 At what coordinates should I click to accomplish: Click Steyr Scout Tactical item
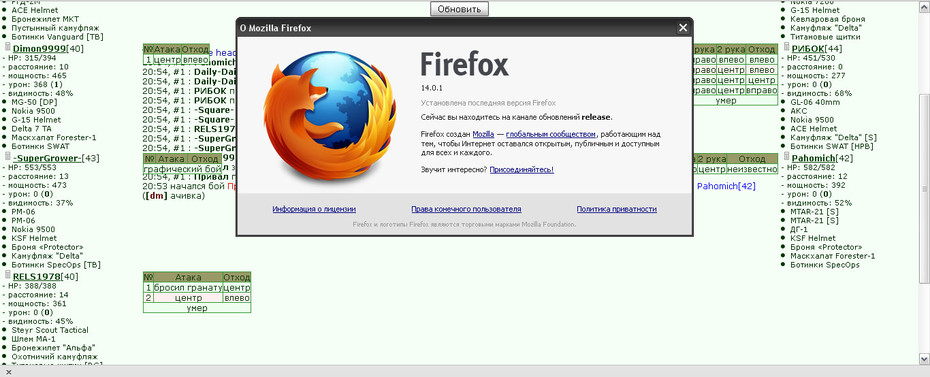(x=50, y=330)
